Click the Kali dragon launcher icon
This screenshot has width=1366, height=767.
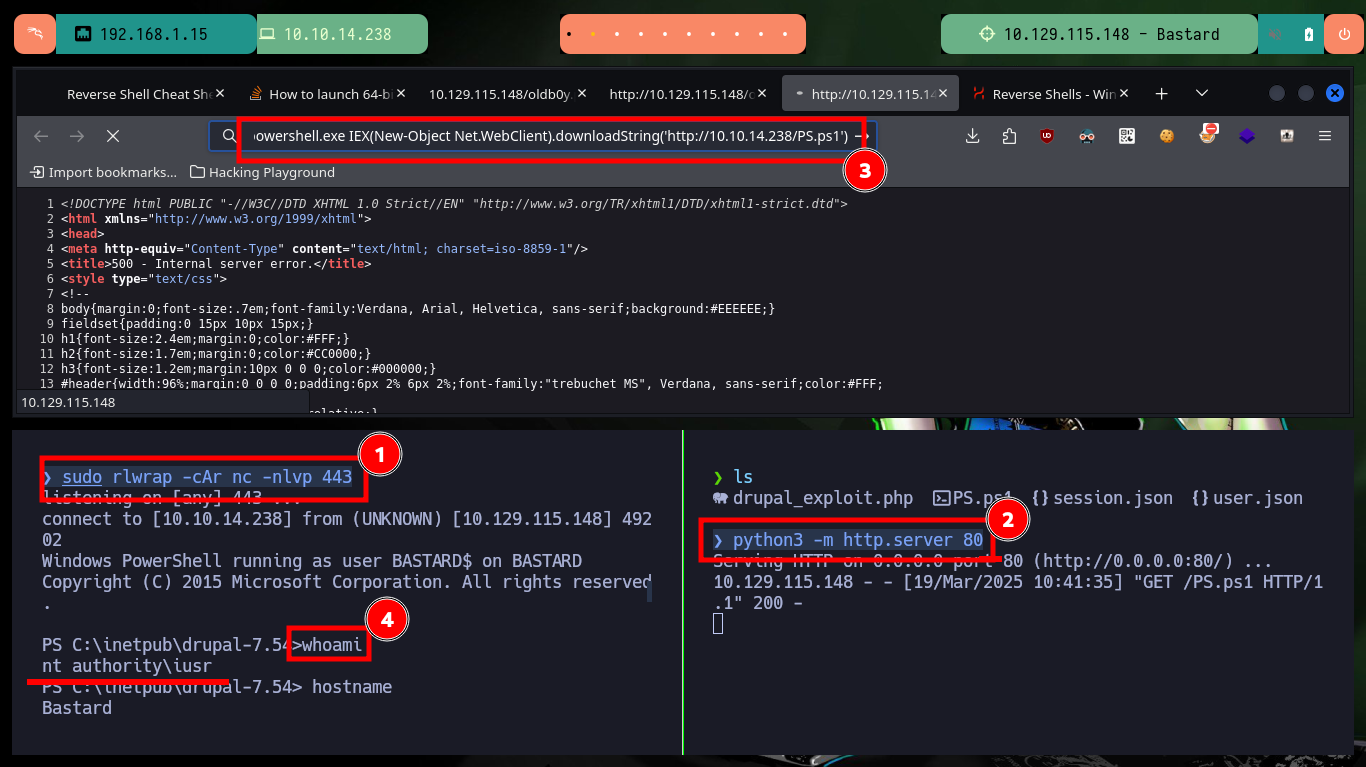[x=34, y=34]
